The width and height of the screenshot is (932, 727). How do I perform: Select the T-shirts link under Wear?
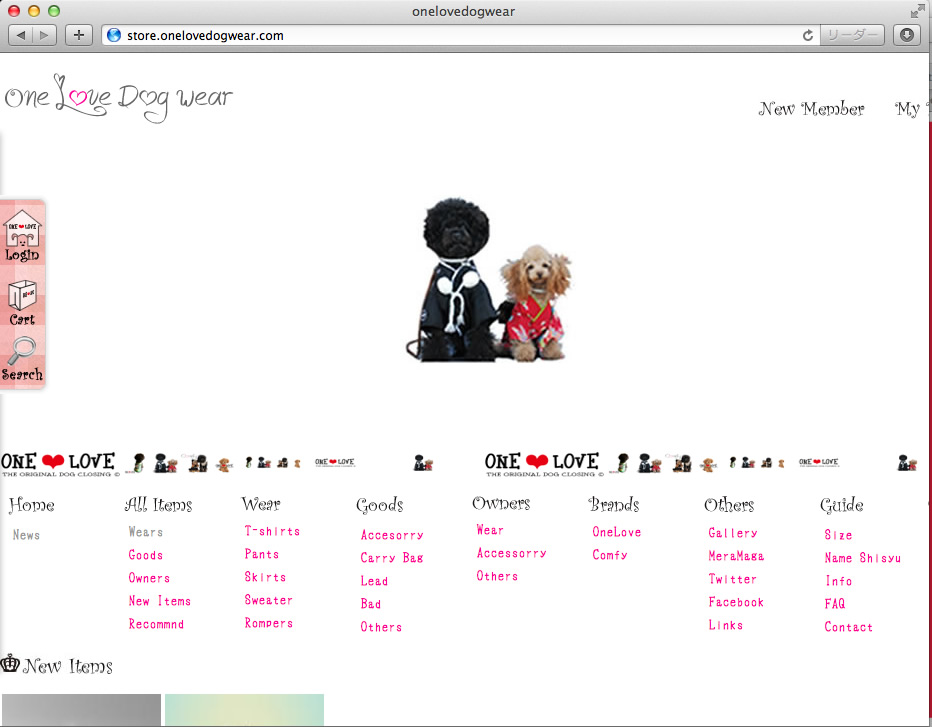(x=272, y=531)
